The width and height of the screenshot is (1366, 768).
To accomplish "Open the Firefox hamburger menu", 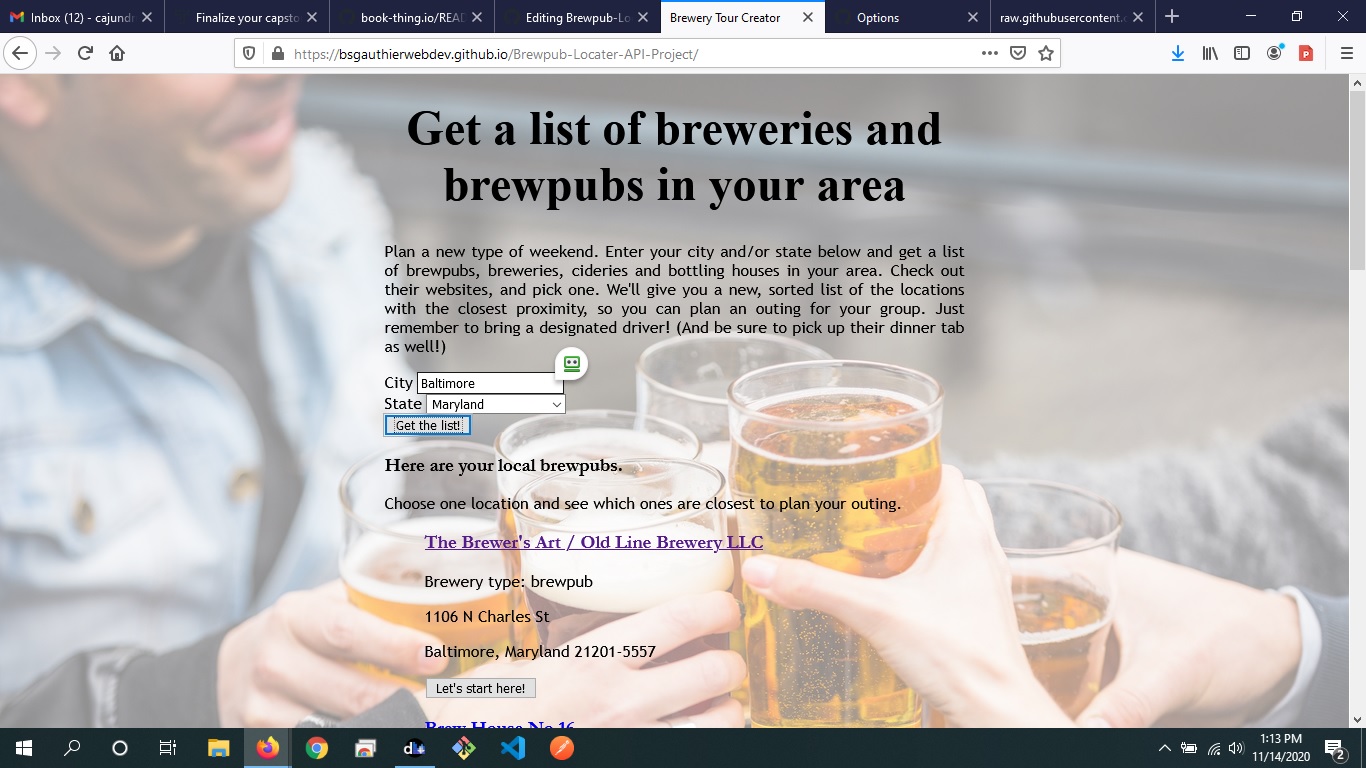I will (1346, 53).
